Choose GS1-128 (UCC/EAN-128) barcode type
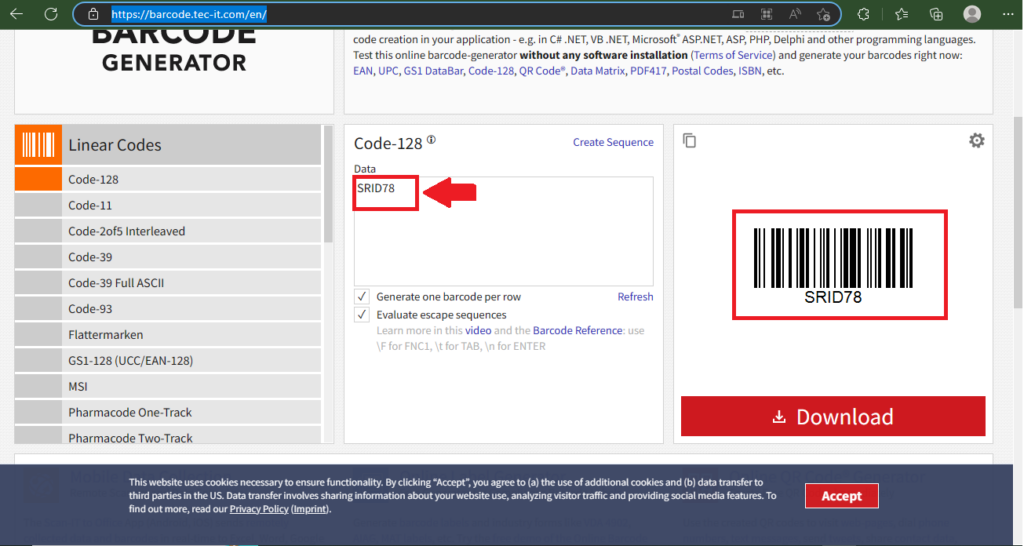The image size is (1024, 546). coord(130,360)
